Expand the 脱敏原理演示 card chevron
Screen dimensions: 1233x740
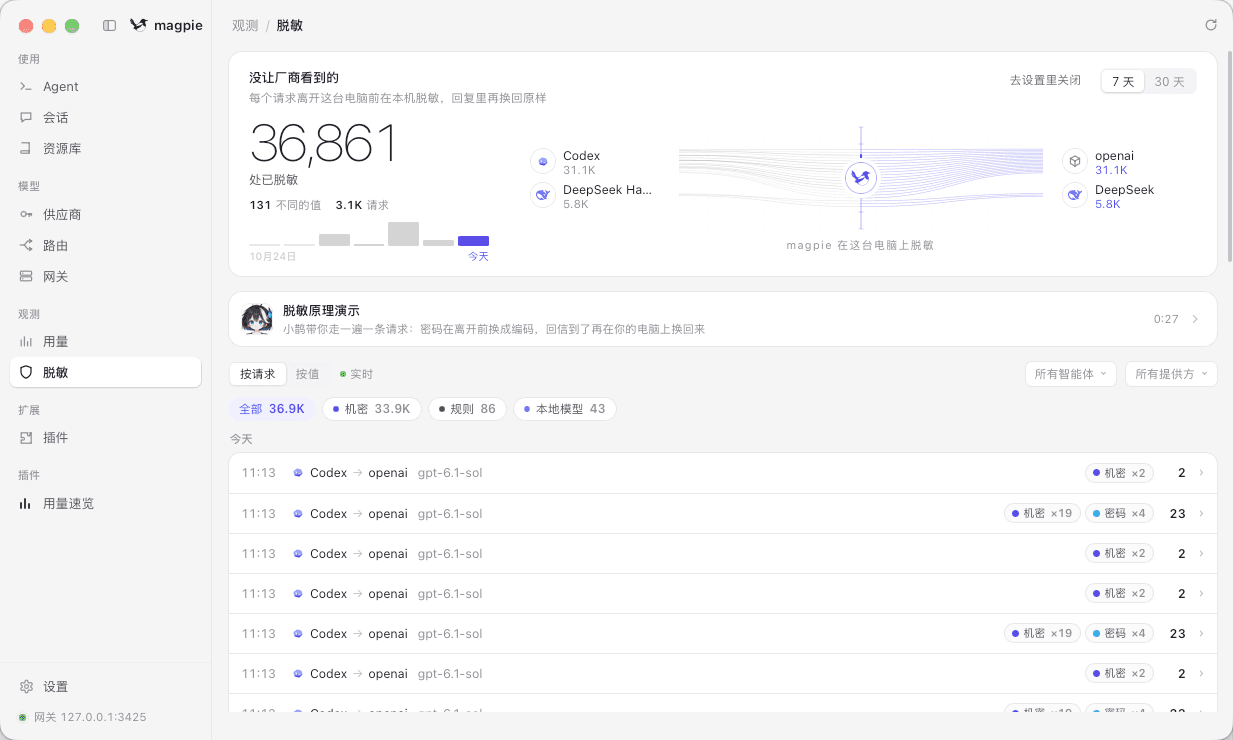pos(1195,319)
